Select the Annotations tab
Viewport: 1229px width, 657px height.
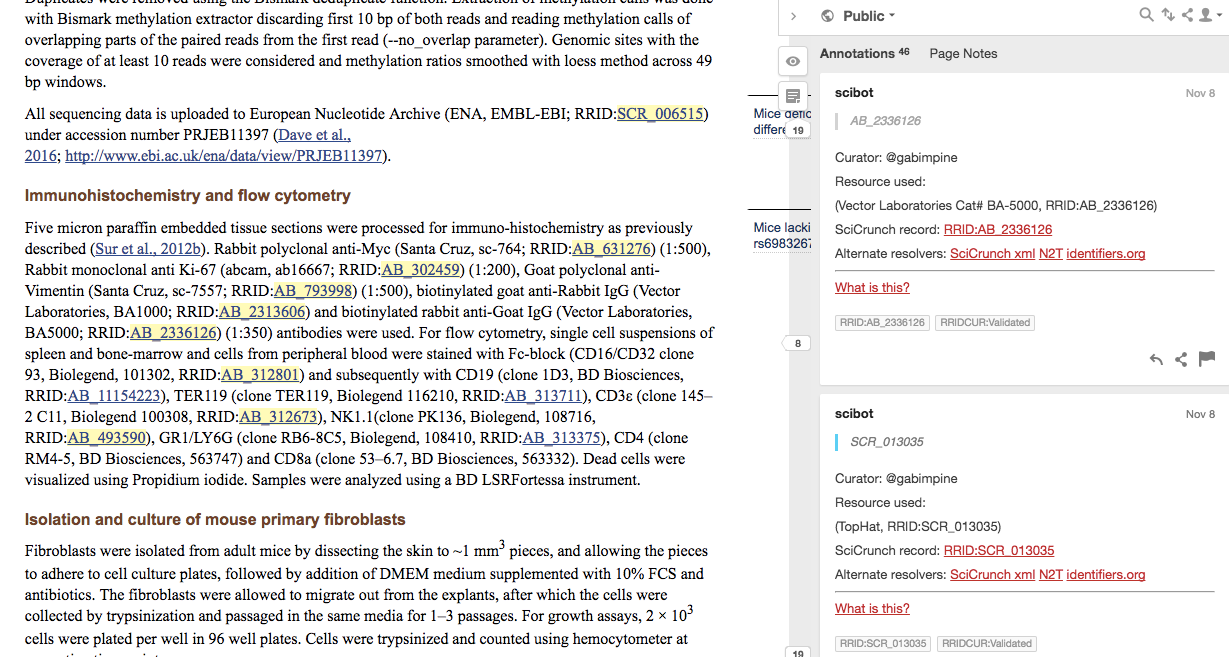[x=857, y=53]
